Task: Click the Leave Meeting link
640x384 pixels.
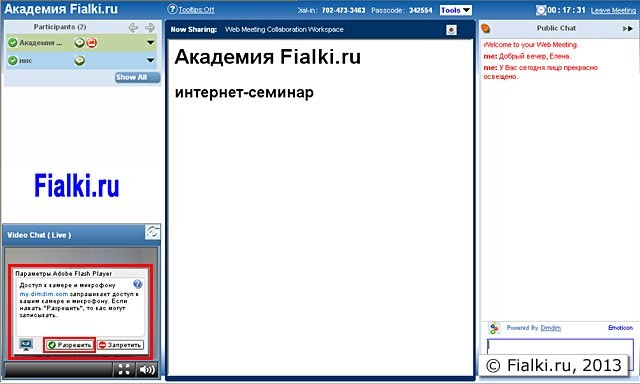Action: point(613,10)
